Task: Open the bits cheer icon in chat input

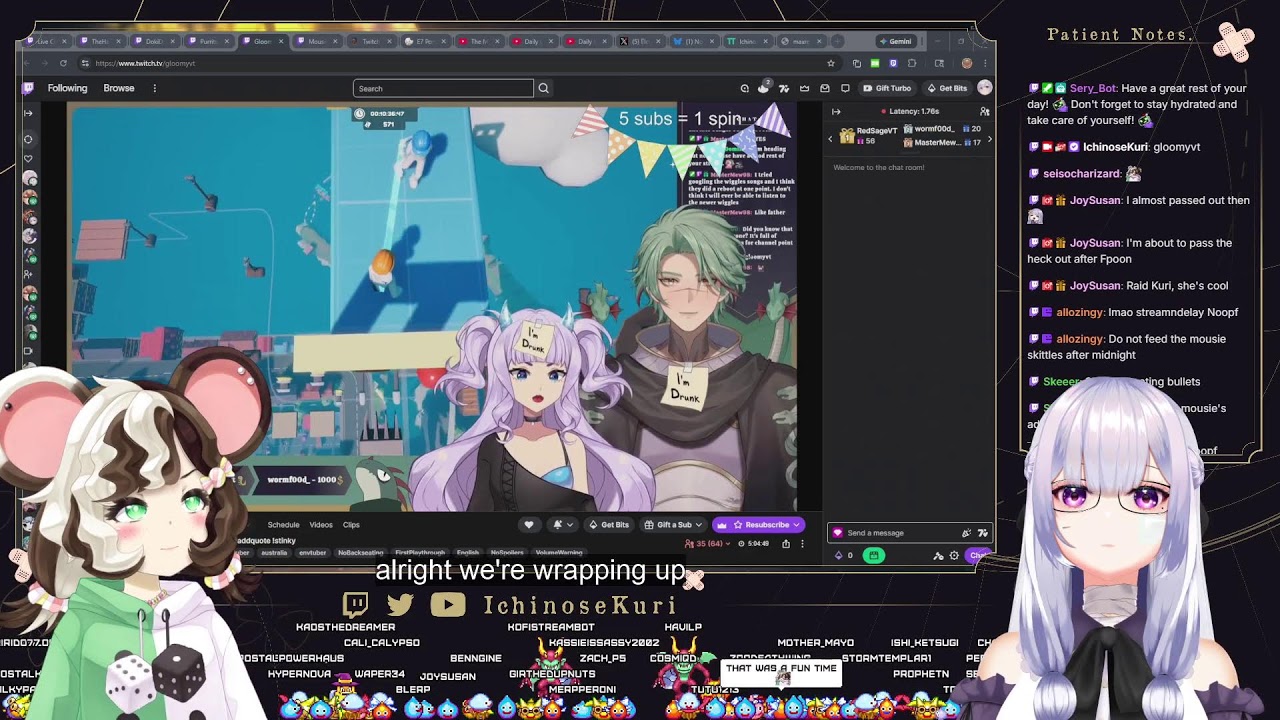Action: click(x=966, y=533)
